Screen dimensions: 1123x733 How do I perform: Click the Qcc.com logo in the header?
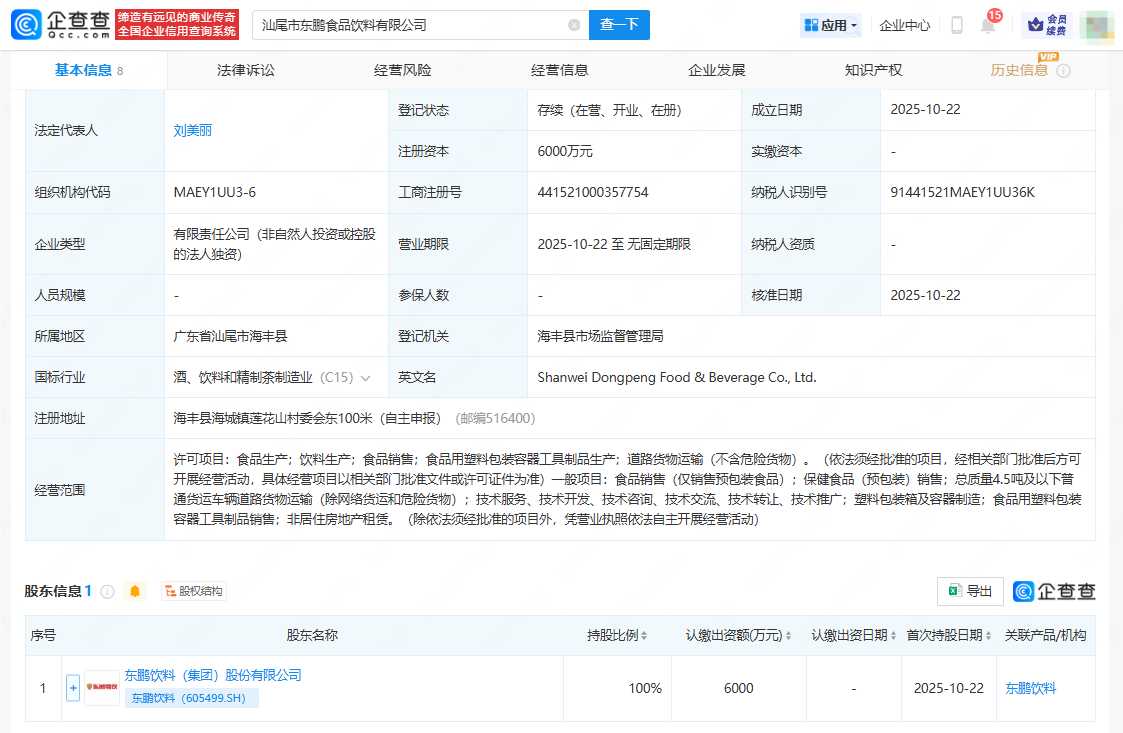(62, 25)
